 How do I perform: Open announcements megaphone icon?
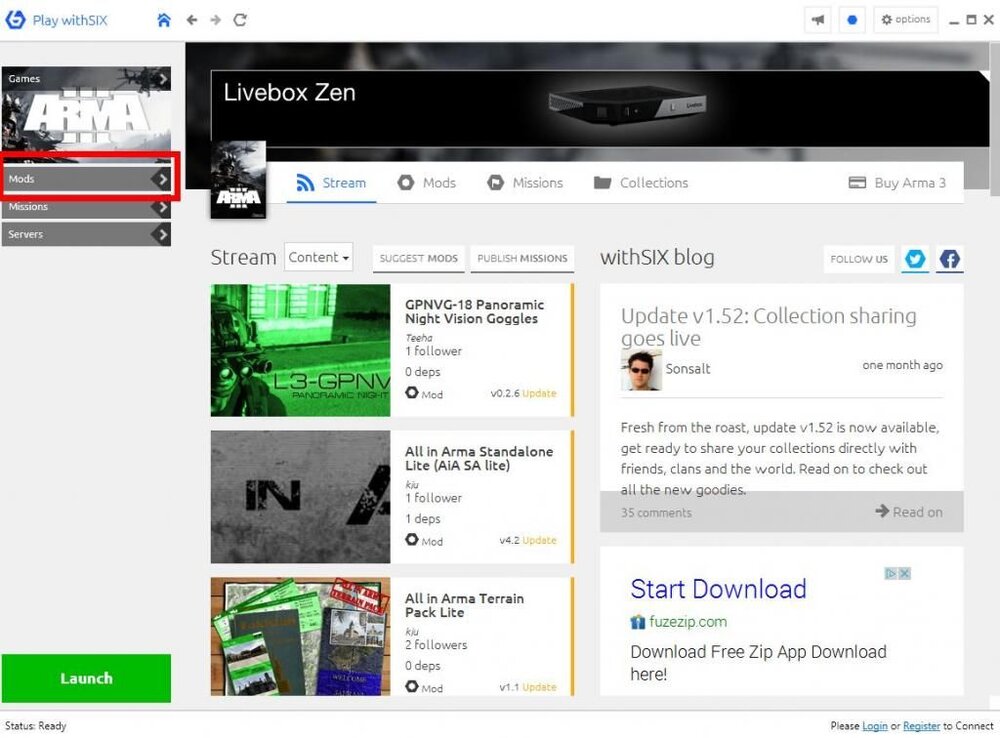click(818, 20)
